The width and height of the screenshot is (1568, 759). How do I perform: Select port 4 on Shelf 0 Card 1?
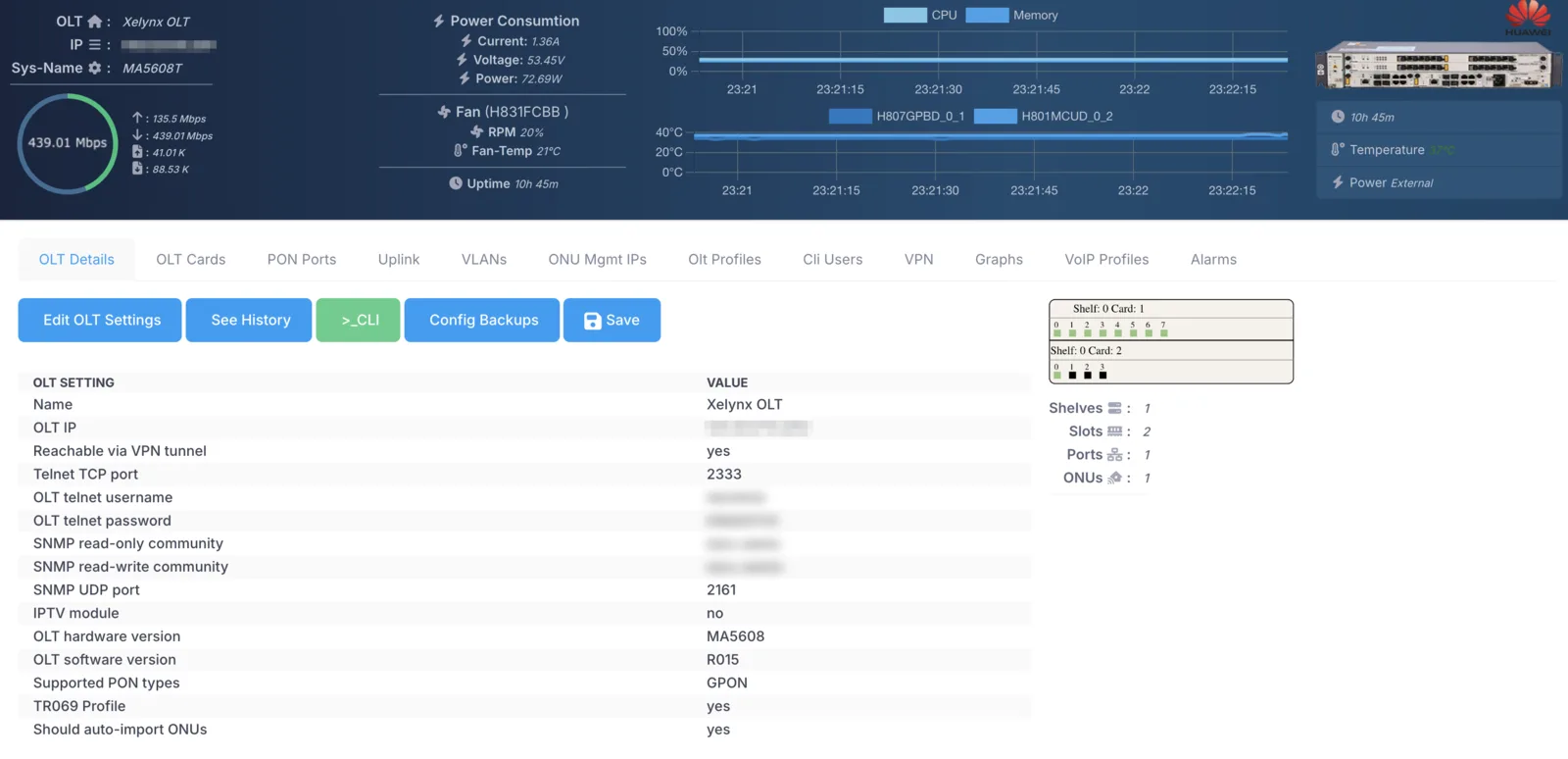pos(1118,332)
